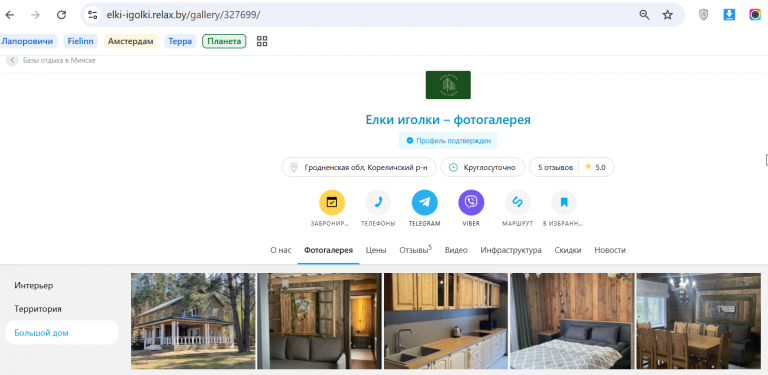Reload the page with the refresh icon

point(61,15)
